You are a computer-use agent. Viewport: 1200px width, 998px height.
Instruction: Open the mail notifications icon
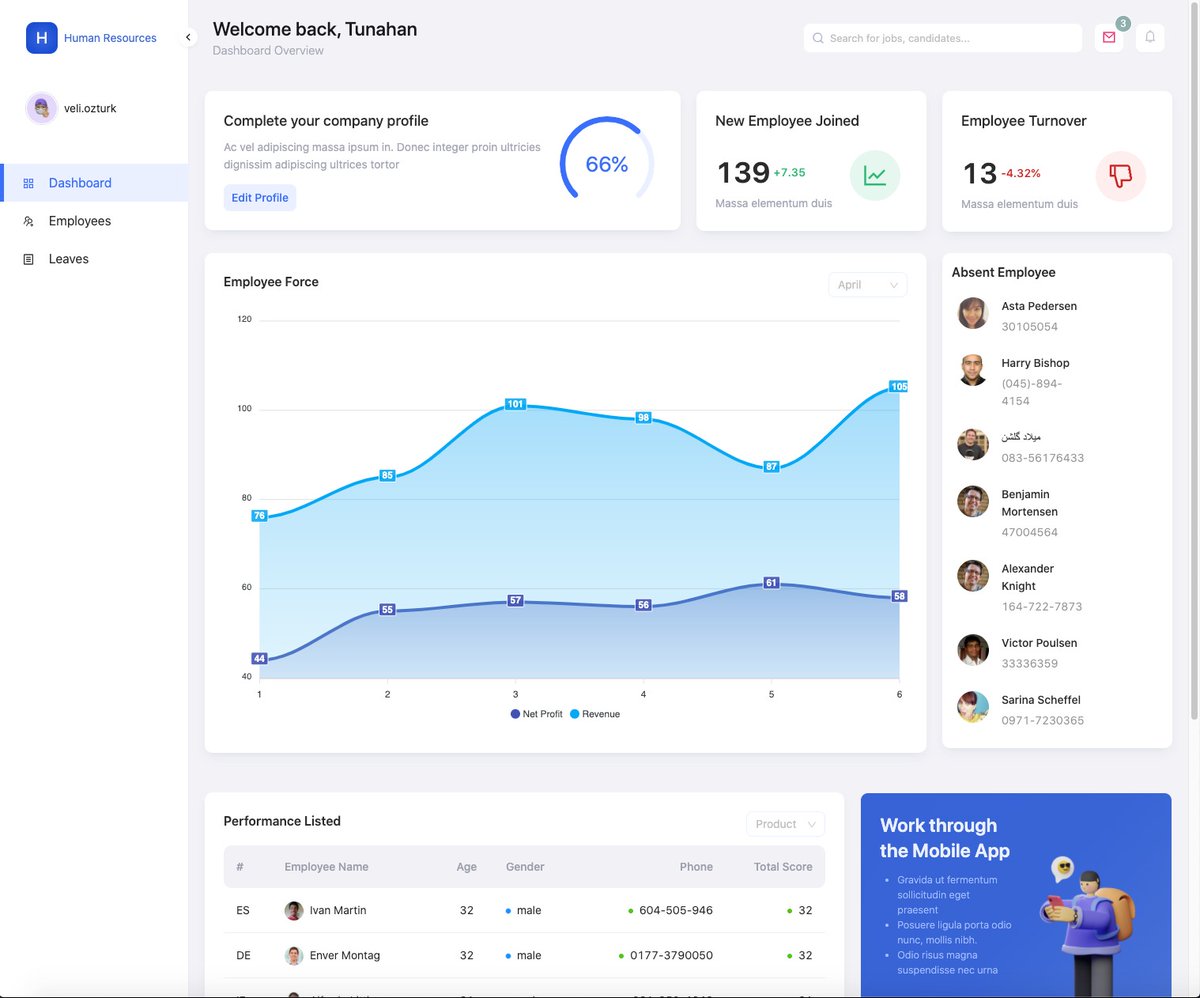point(1108,38)
